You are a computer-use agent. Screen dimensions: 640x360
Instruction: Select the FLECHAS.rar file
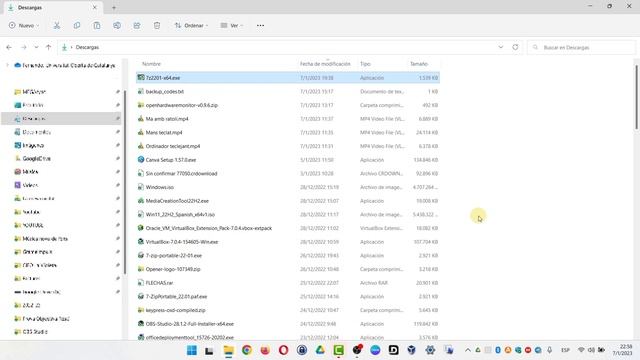tap(288, 283)
